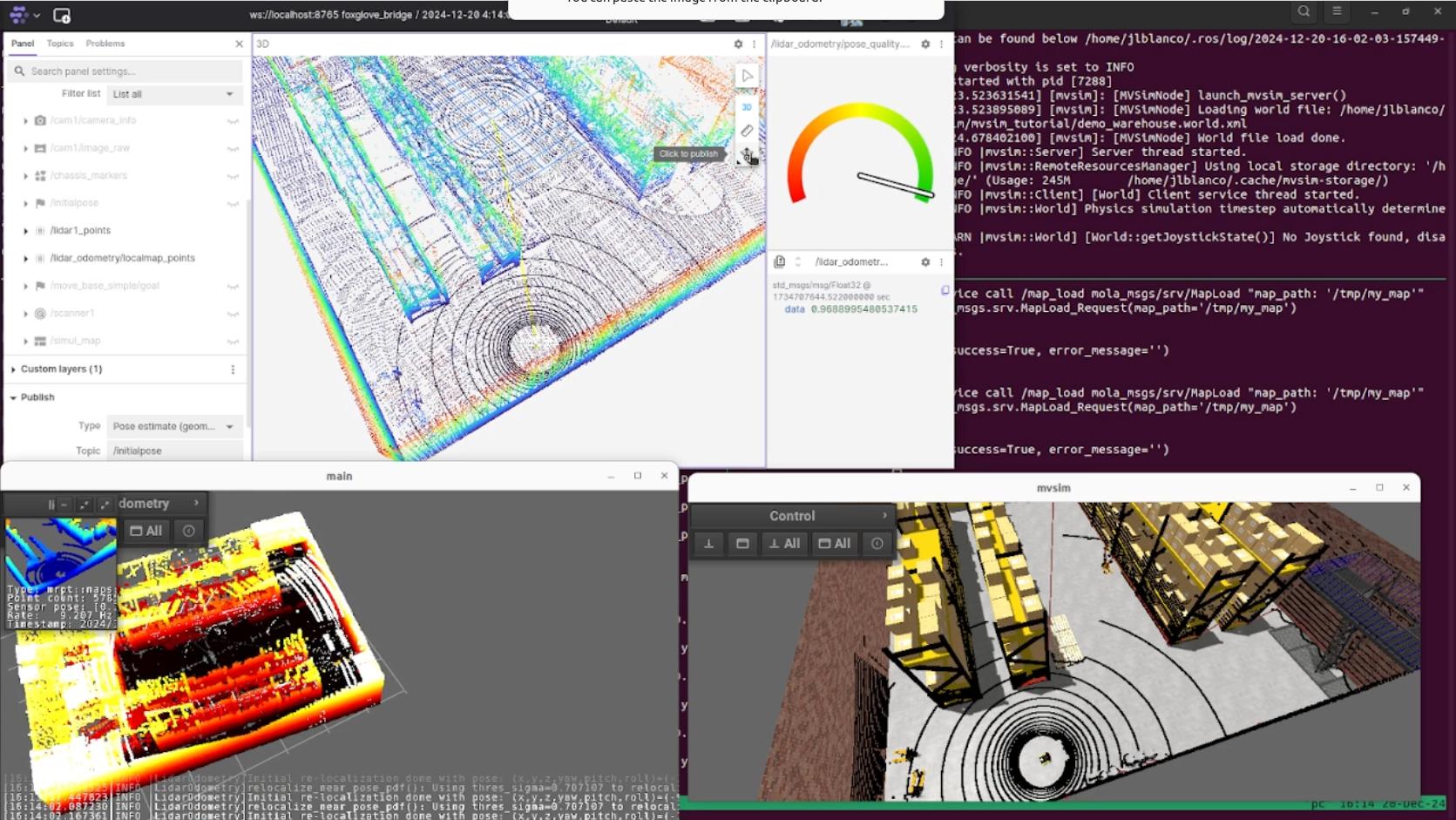Viewport: 1456px width, 820px height.
Task: Click the grid icon beside /simul_map
Action: tap(40, 341)
